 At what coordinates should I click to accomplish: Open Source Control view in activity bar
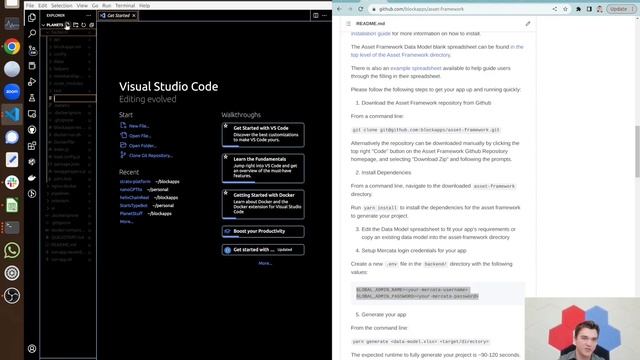(x=32, y=50)
